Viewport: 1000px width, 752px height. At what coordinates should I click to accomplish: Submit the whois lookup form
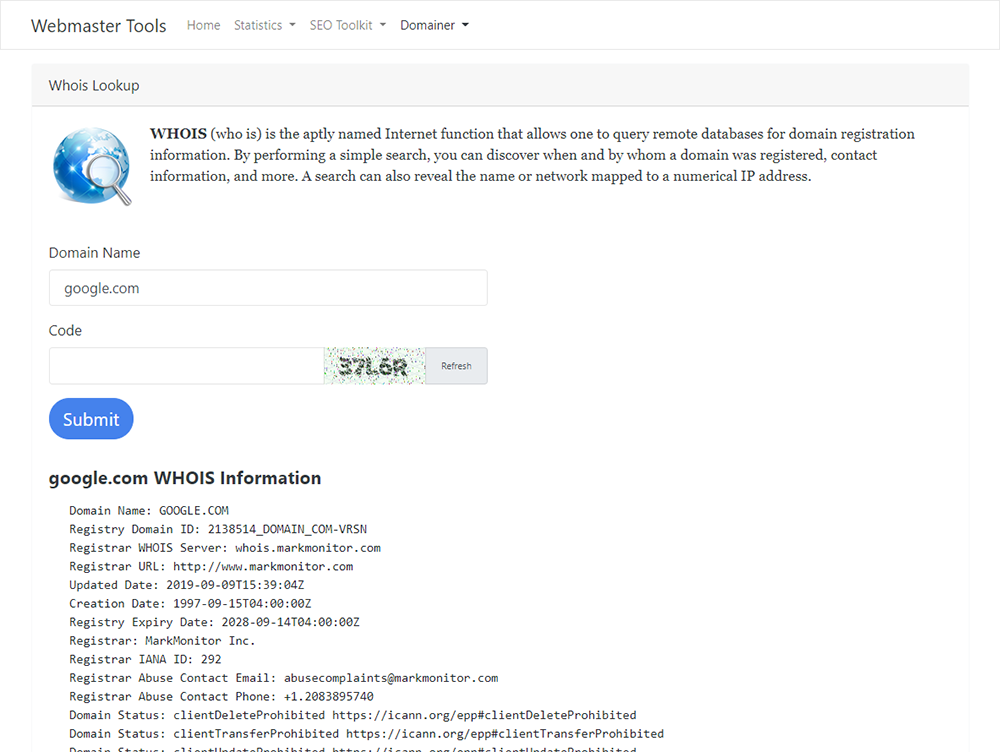(91, 419)
